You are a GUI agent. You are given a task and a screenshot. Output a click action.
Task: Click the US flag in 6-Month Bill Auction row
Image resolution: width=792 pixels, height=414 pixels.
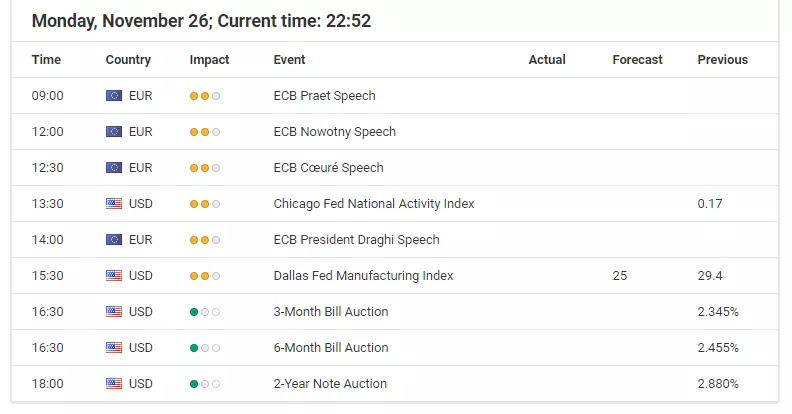pos(114,348)
